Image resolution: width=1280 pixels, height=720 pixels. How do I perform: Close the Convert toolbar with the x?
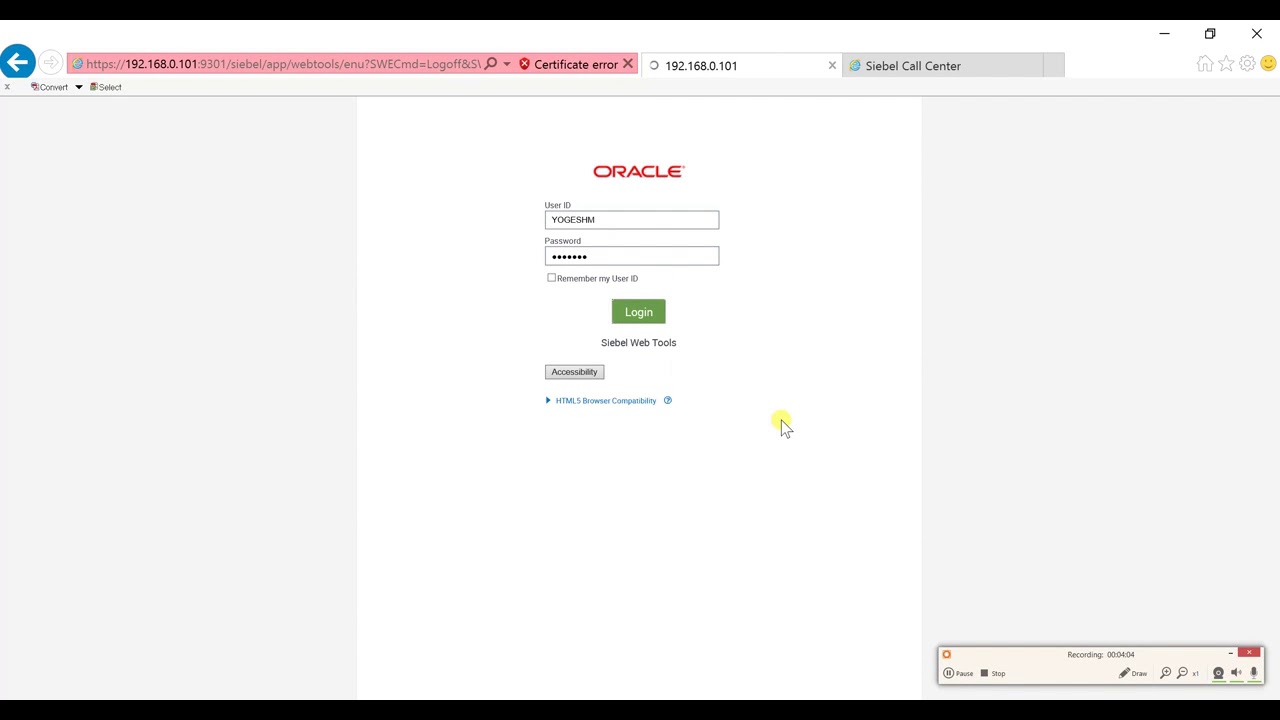[7, 87]
